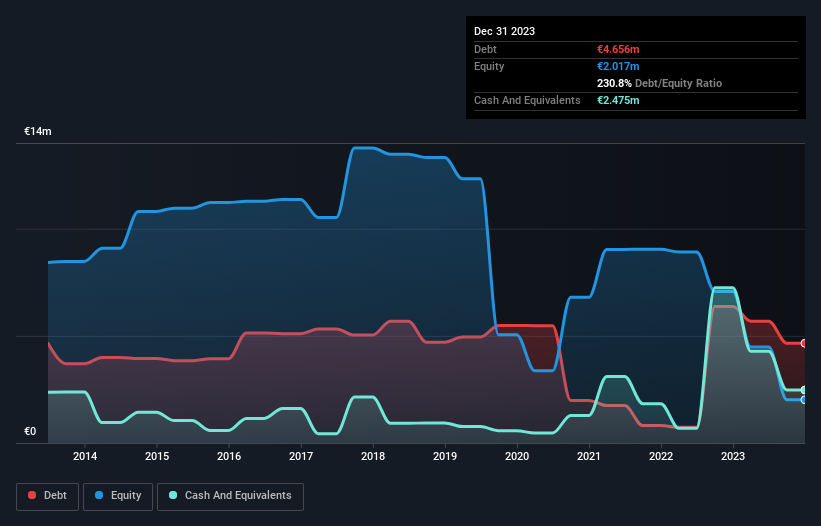Select the 2015 label on the x-axis
Viewport: 821px width, 526px height.
click(157, 456)
